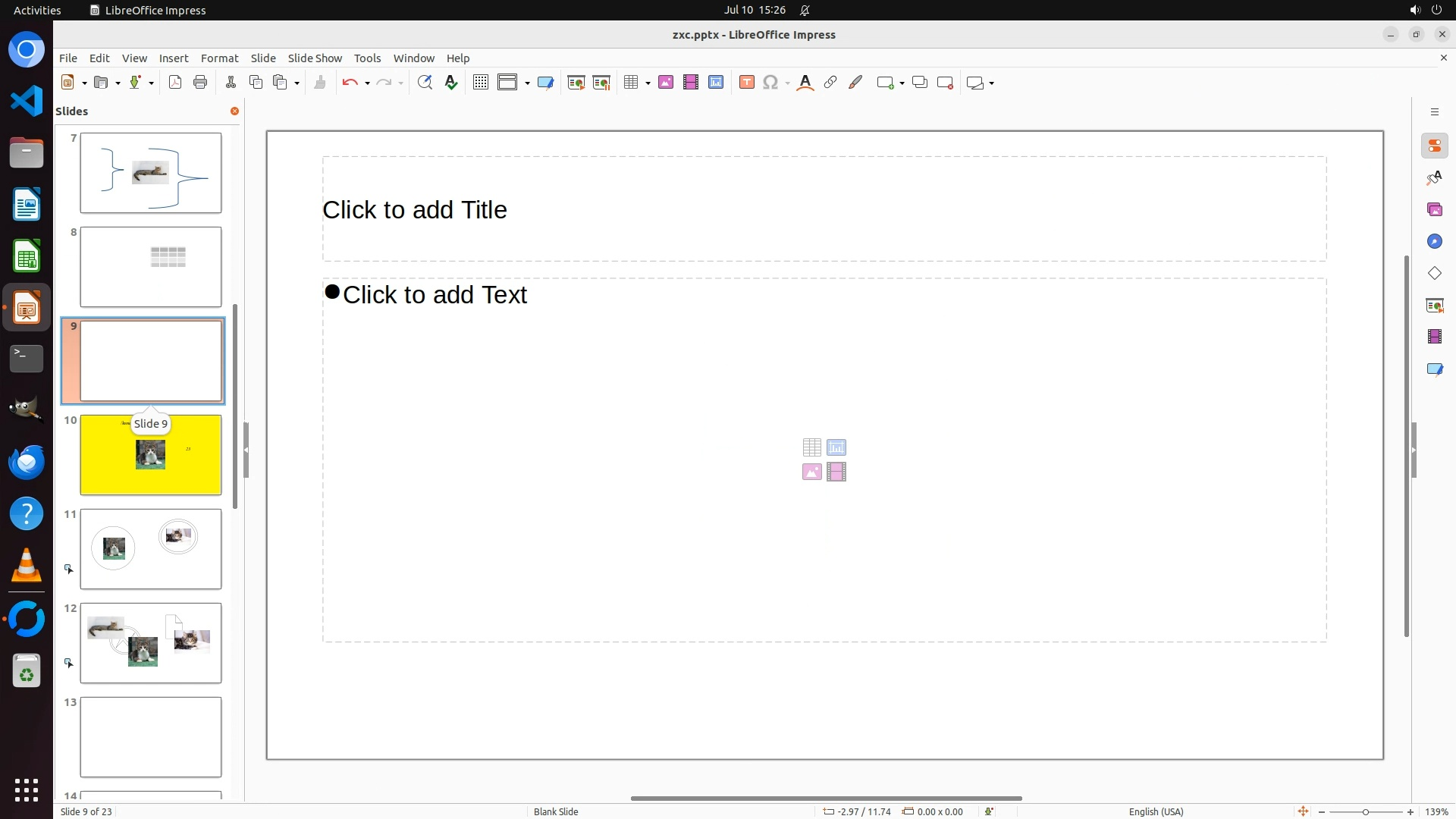Insert a chart from the toolbar
This screenshot has width=1456, height=819.
coord(715,83)
